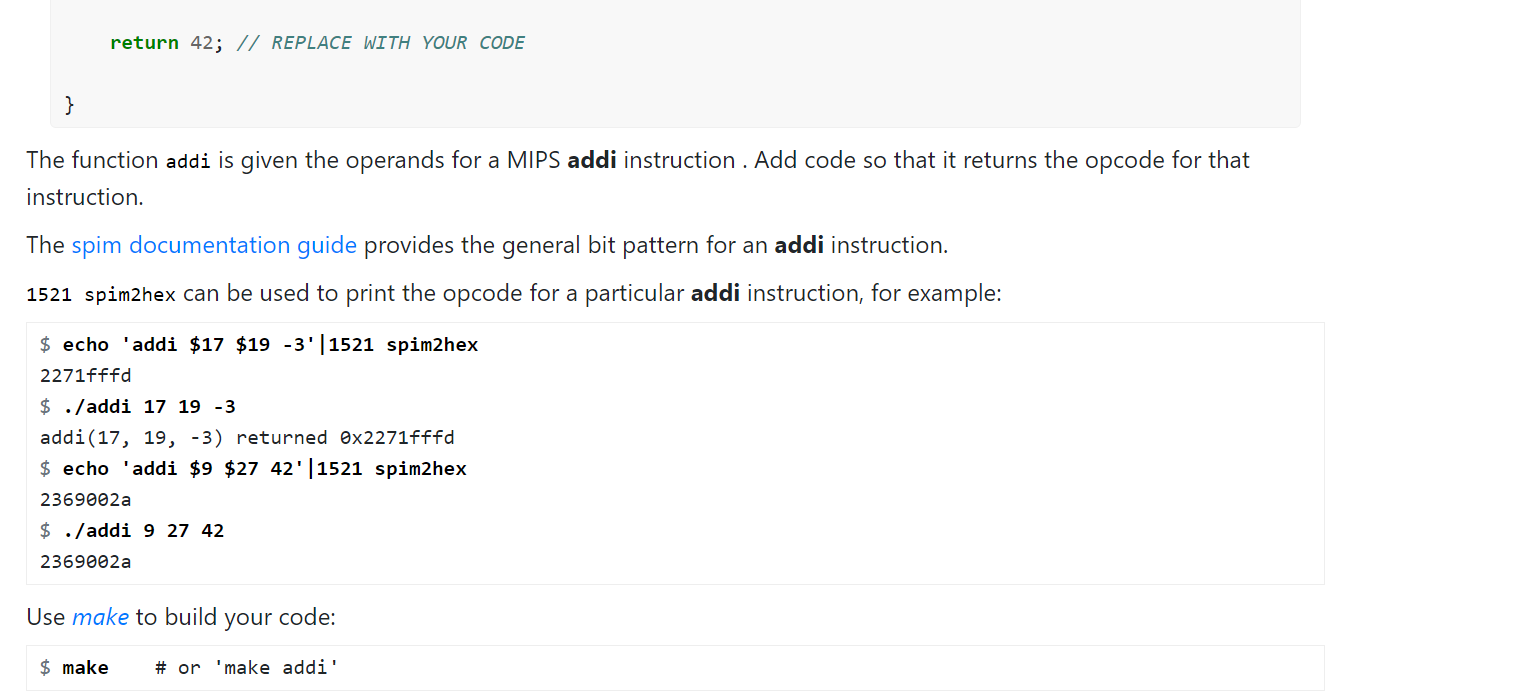The width and height of the screenshot is (1539, 699).
Task: Open the spim documentation guide link
Action: (x=214, y=245)
